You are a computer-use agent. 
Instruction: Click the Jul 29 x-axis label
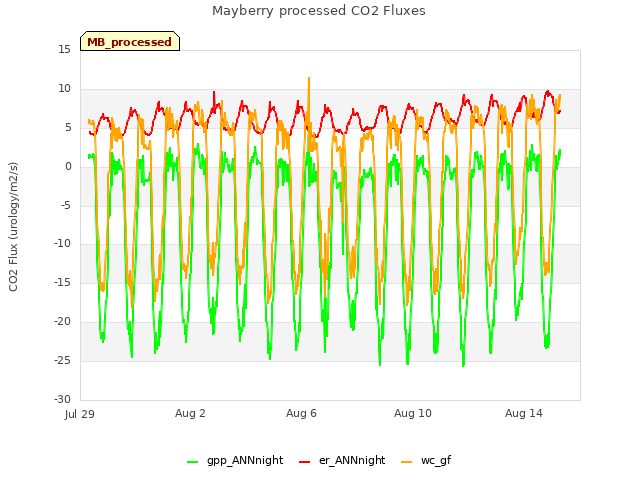pyautogui.click(x=80, y=414)
